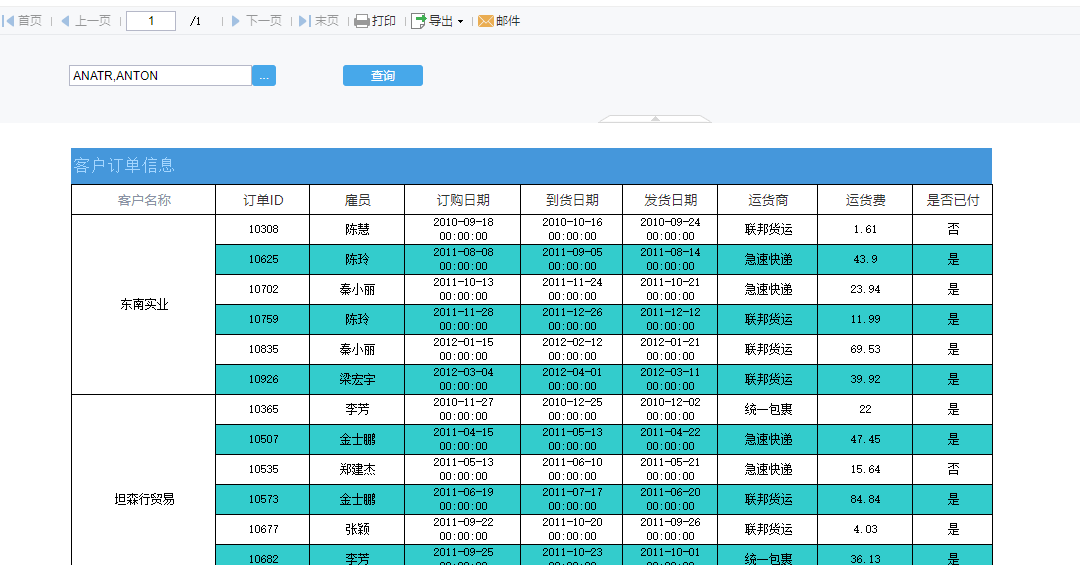Click freight value 39.92
The image size is (1080, 565).
click(865, 380)
